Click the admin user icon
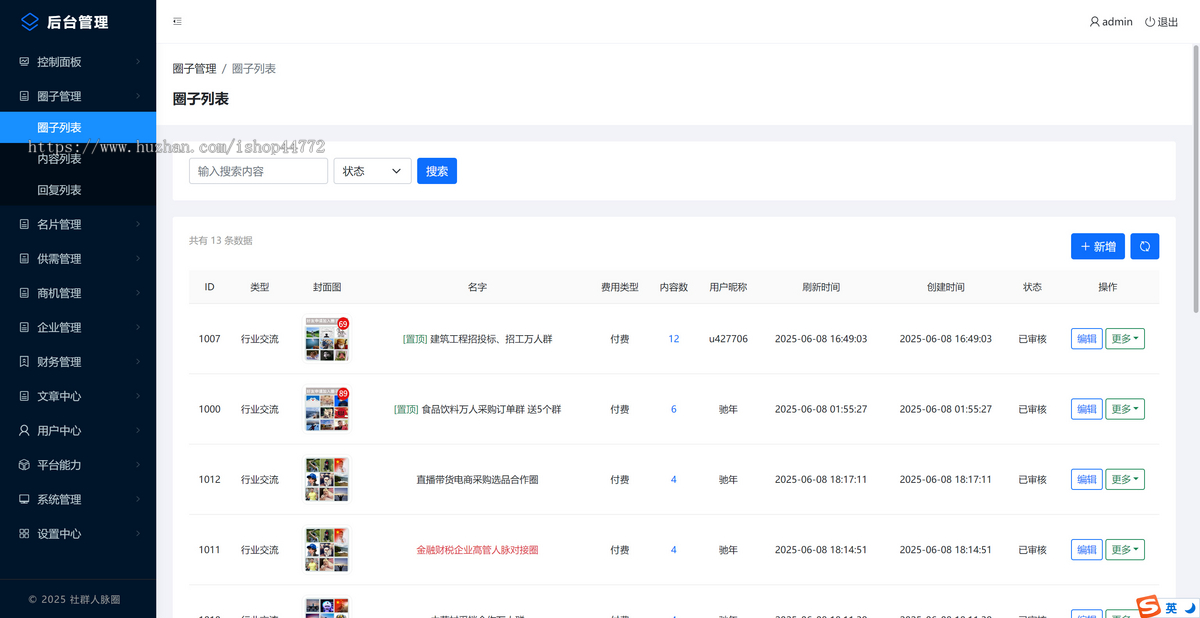Screen dimensions: 1200x618 pyautogui.click(x=1094, y=21)
